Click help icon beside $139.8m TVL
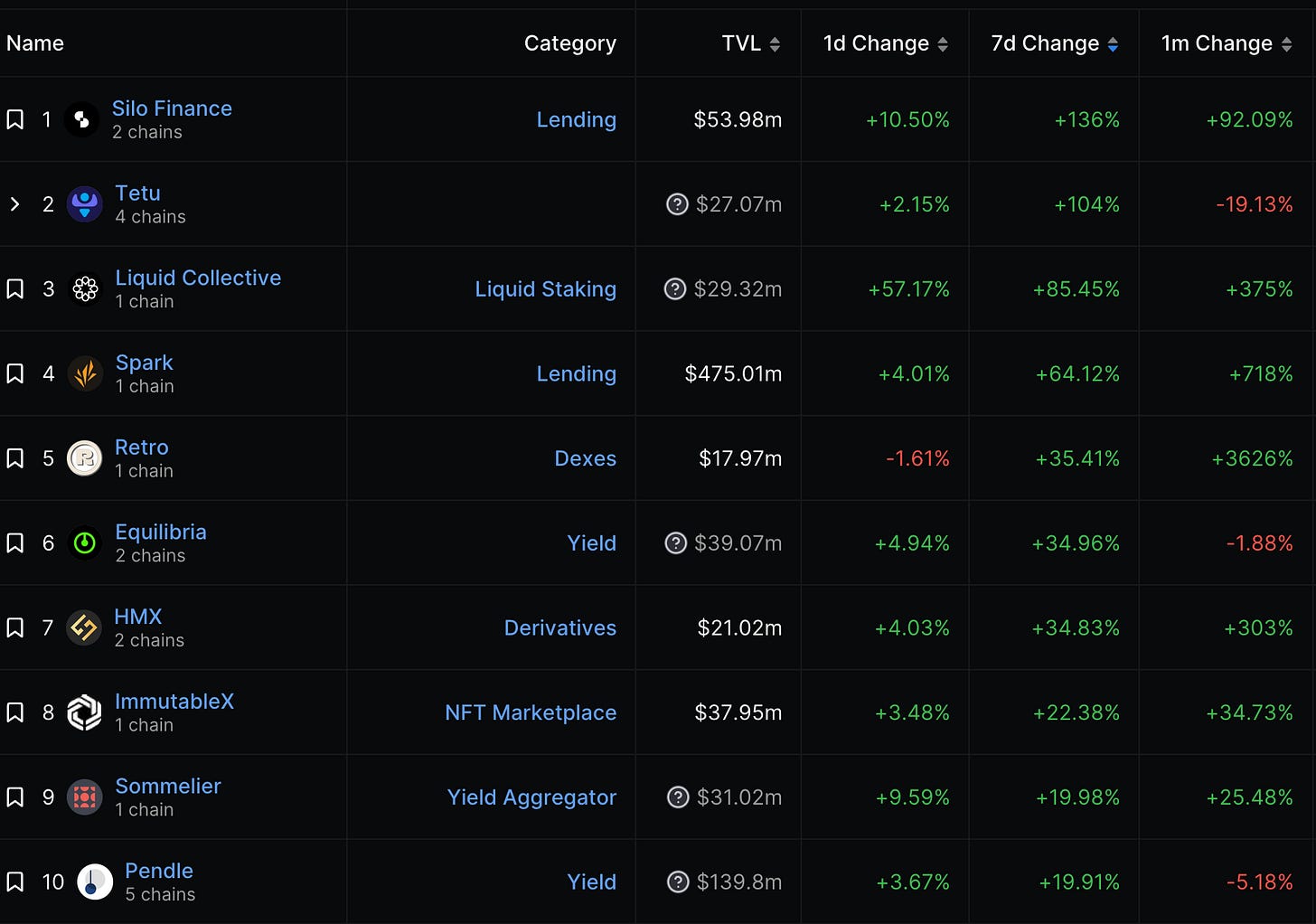1316x924 pixels. [x=678, y=882]
